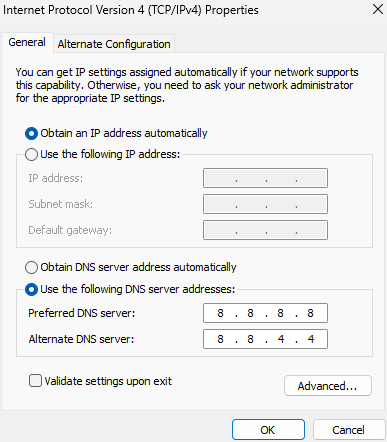Click the Subnet mask input field
Viewport: 387px width, 442px height.
265,204
